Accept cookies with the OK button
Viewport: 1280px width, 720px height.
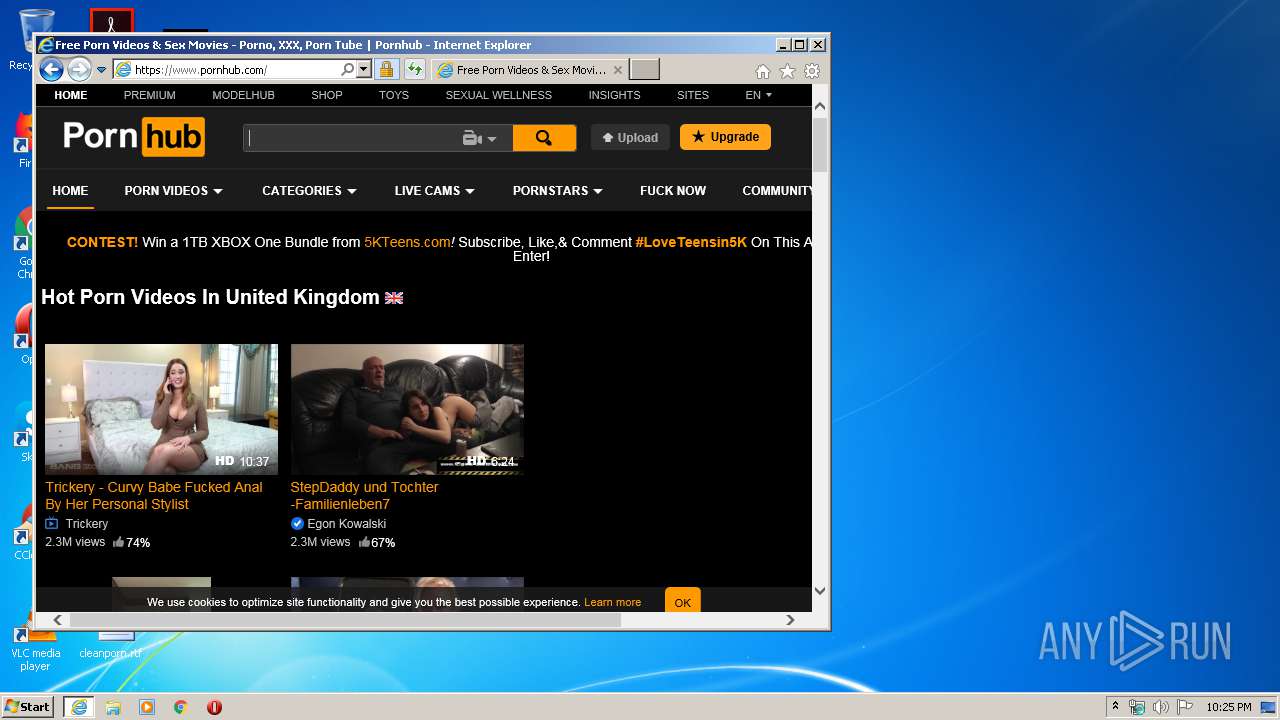[683, 602]
